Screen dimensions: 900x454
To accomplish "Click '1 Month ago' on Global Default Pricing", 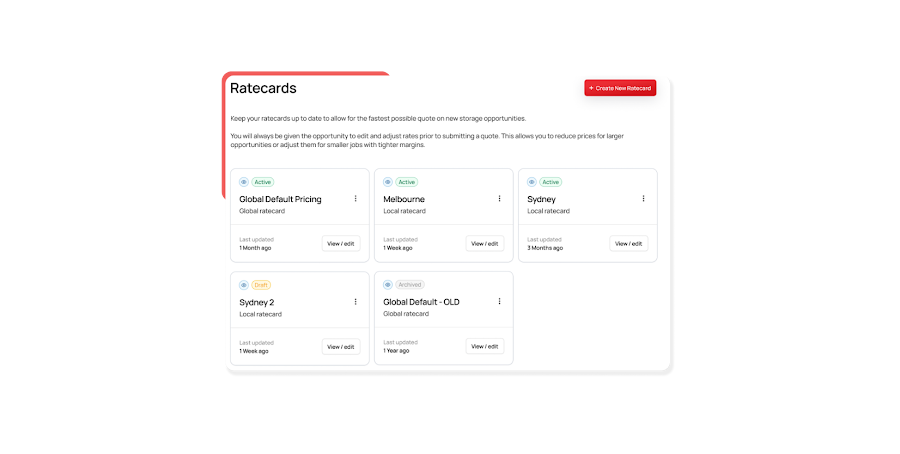I will (255, 248).
